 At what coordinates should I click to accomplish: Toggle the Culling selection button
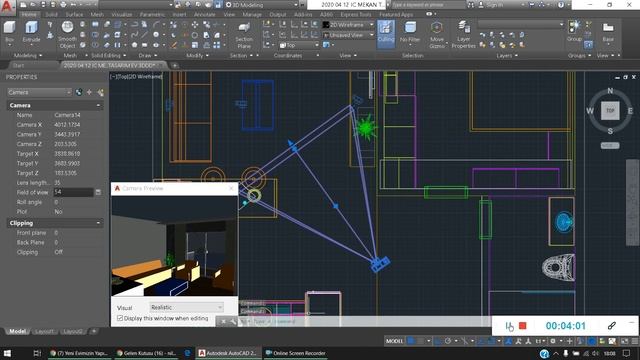[385, 33]
